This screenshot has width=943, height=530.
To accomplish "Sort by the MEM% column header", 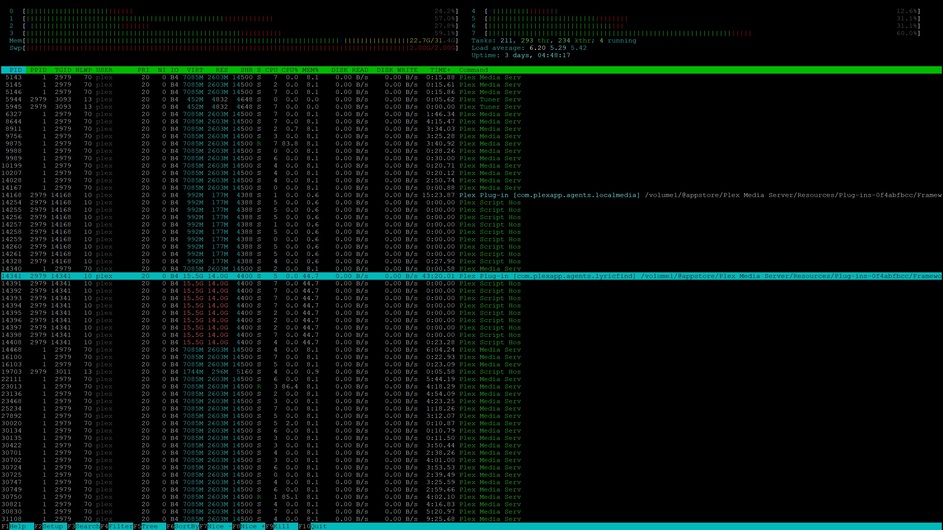I will point(310,70).
